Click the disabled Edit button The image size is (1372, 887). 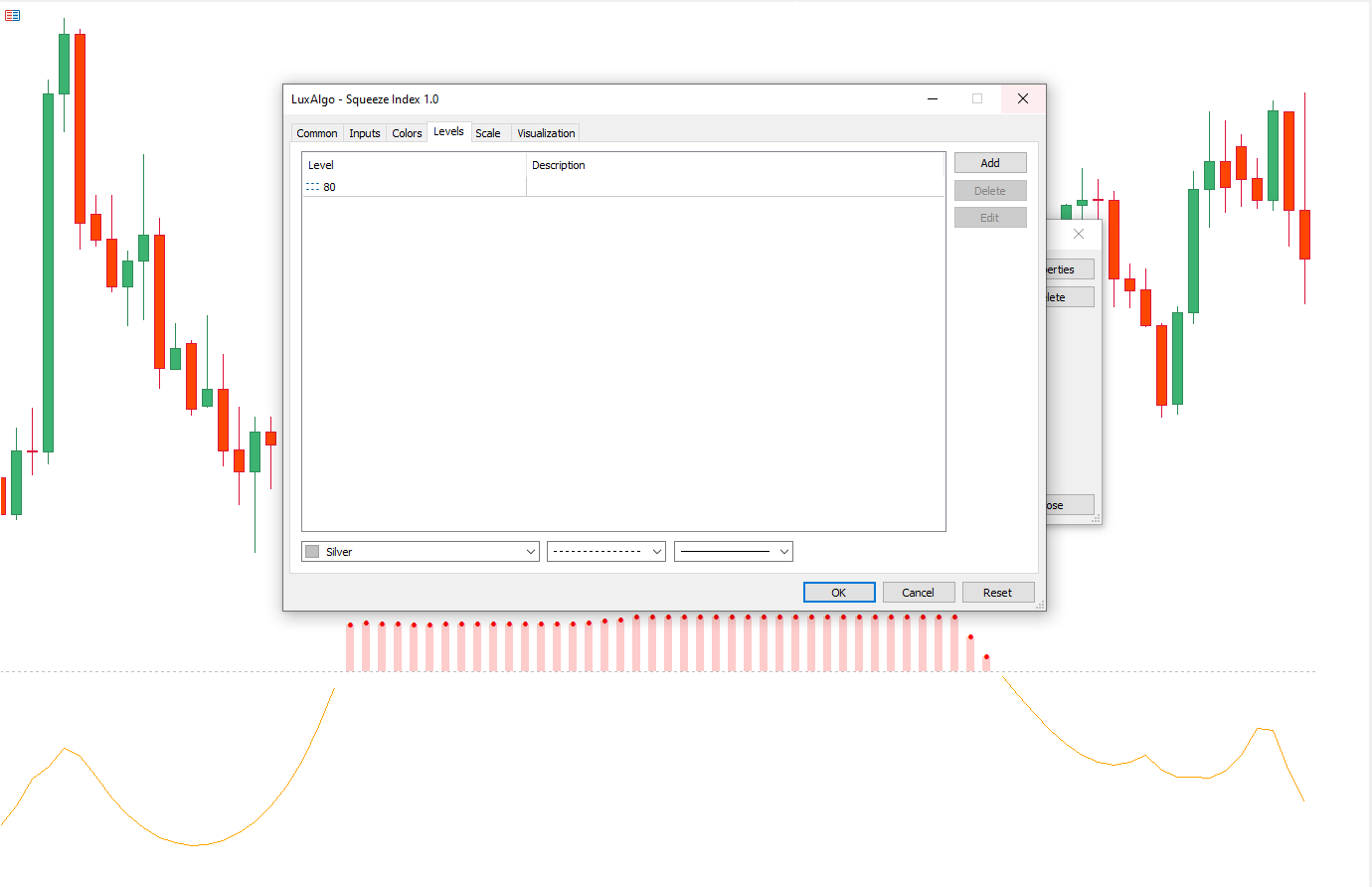[990, 218]
